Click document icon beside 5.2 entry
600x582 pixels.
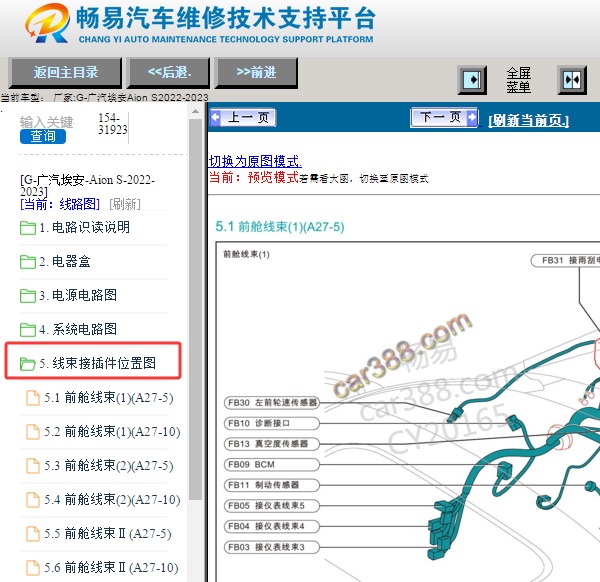(x=33, y=432)
